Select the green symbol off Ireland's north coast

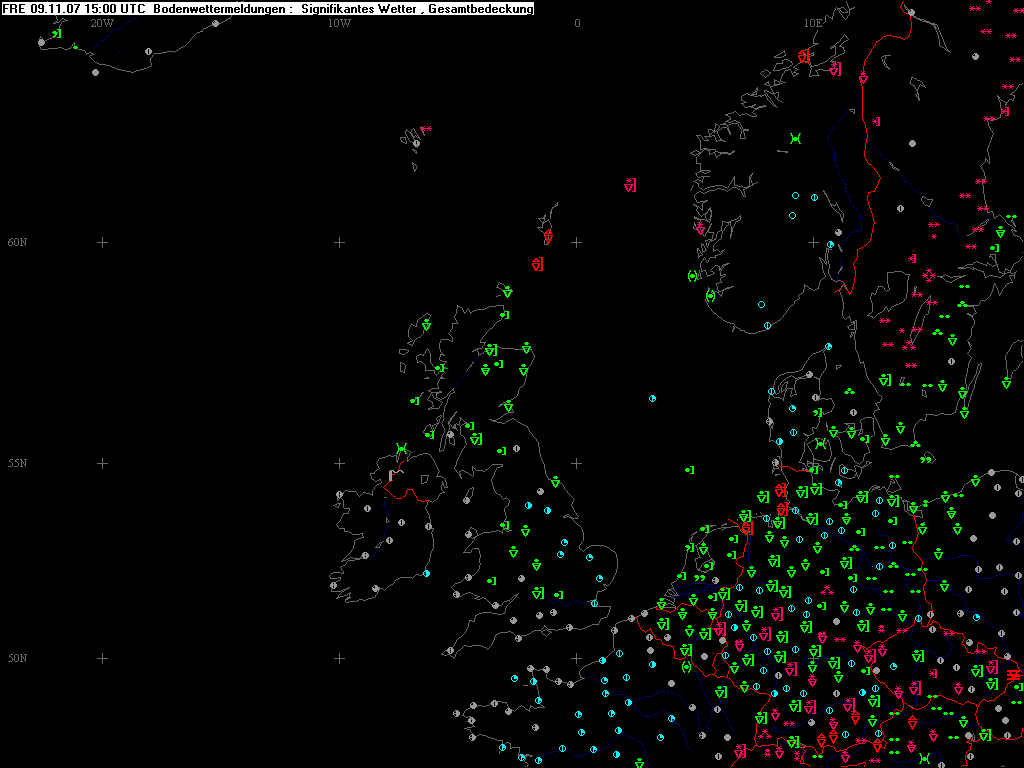point(401,448)
